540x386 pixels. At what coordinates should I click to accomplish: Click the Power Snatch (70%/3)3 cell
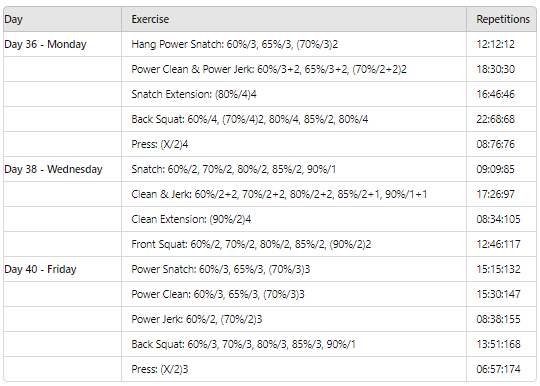(294, 269)
